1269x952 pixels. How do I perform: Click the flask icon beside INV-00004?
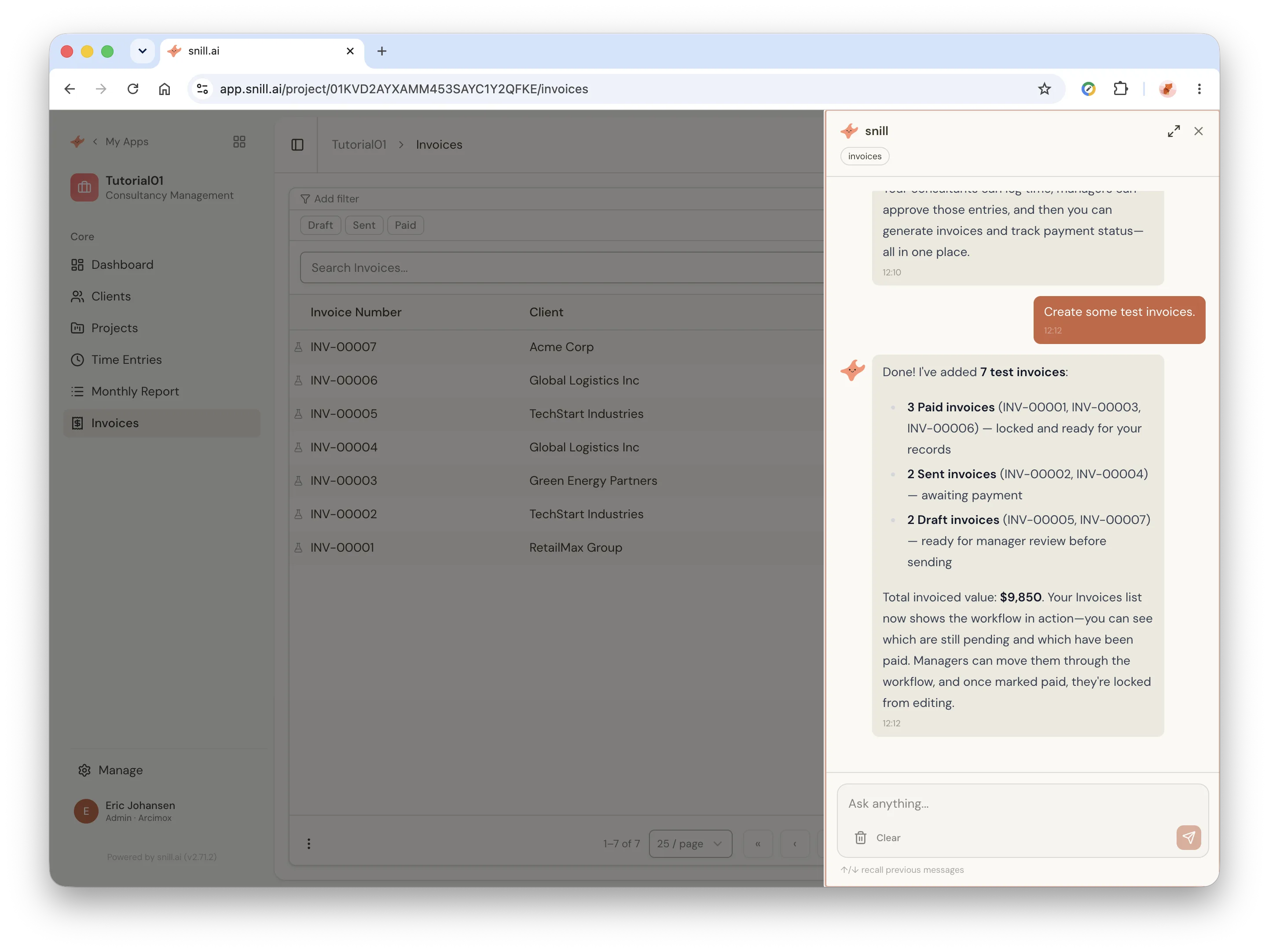[298, 447]
